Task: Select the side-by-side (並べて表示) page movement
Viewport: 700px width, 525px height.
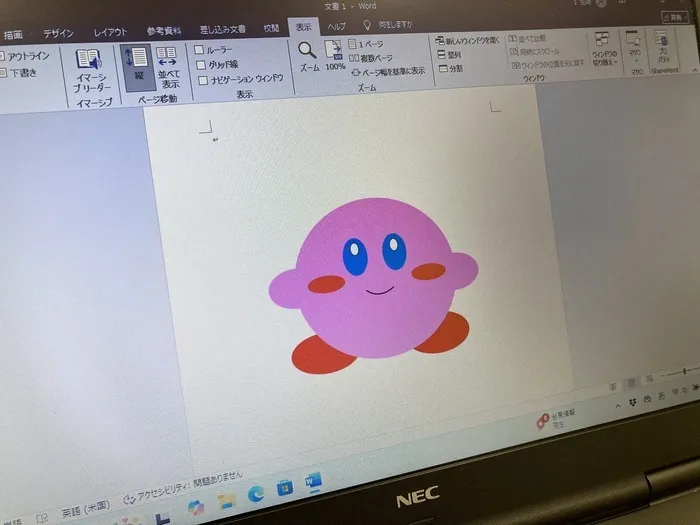Action: click(x=168, y=67)
